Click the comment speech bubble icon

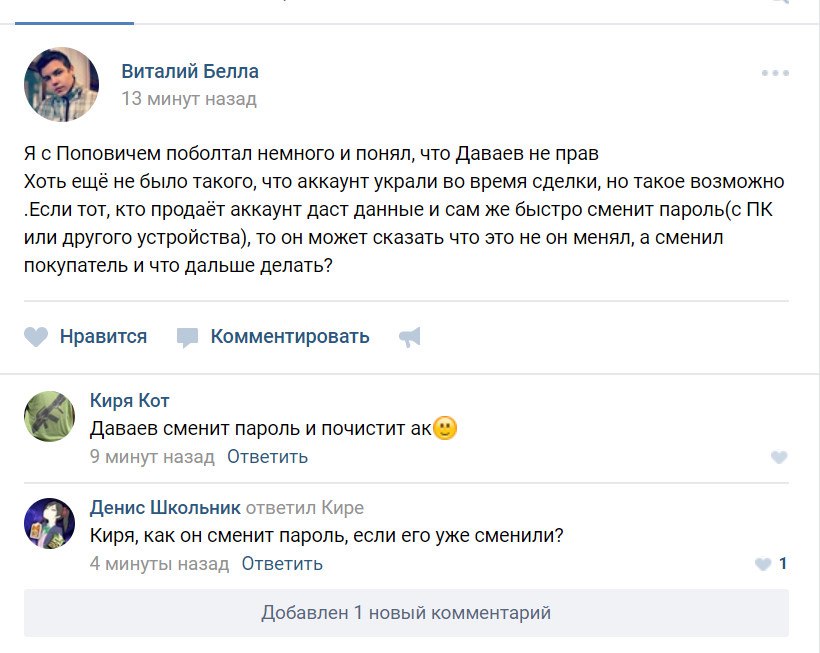click(188, 337)
